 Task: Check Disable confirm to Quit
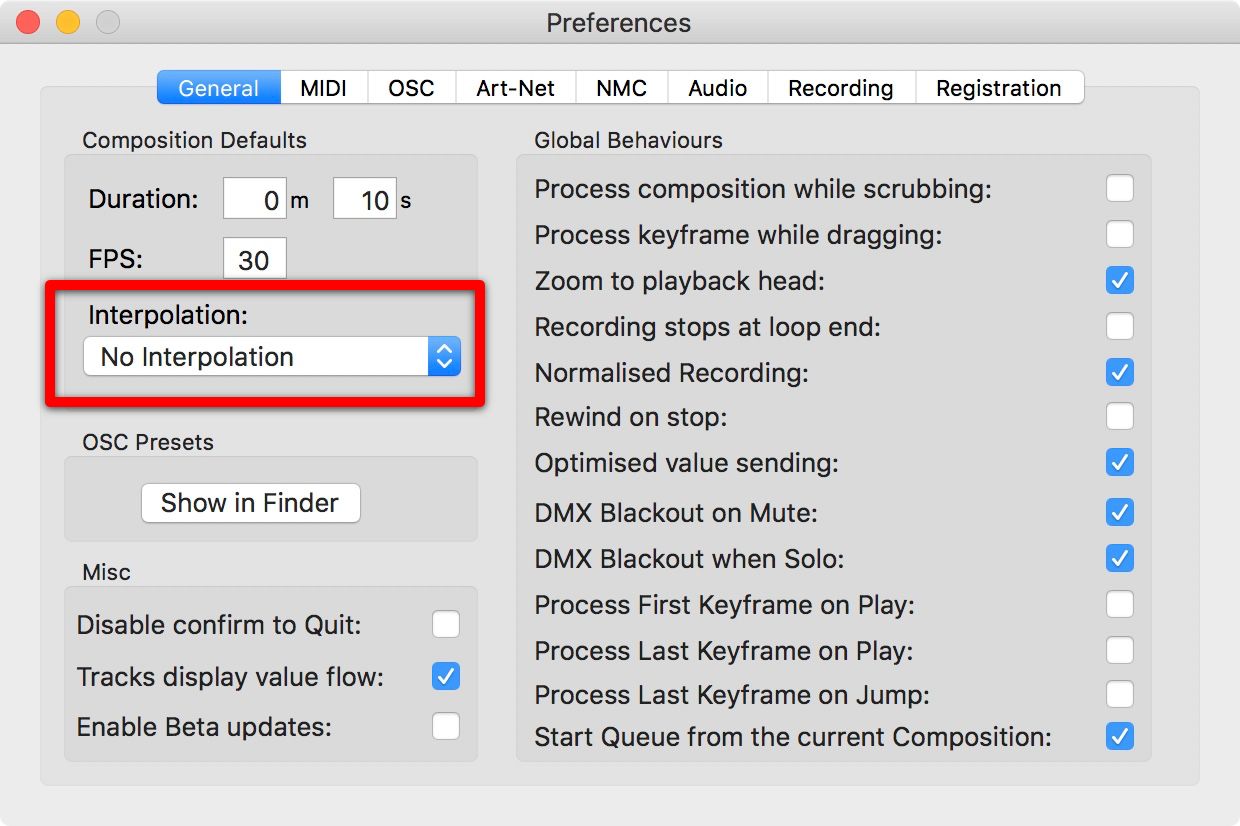pyautogui.click(x=446, y=625)
